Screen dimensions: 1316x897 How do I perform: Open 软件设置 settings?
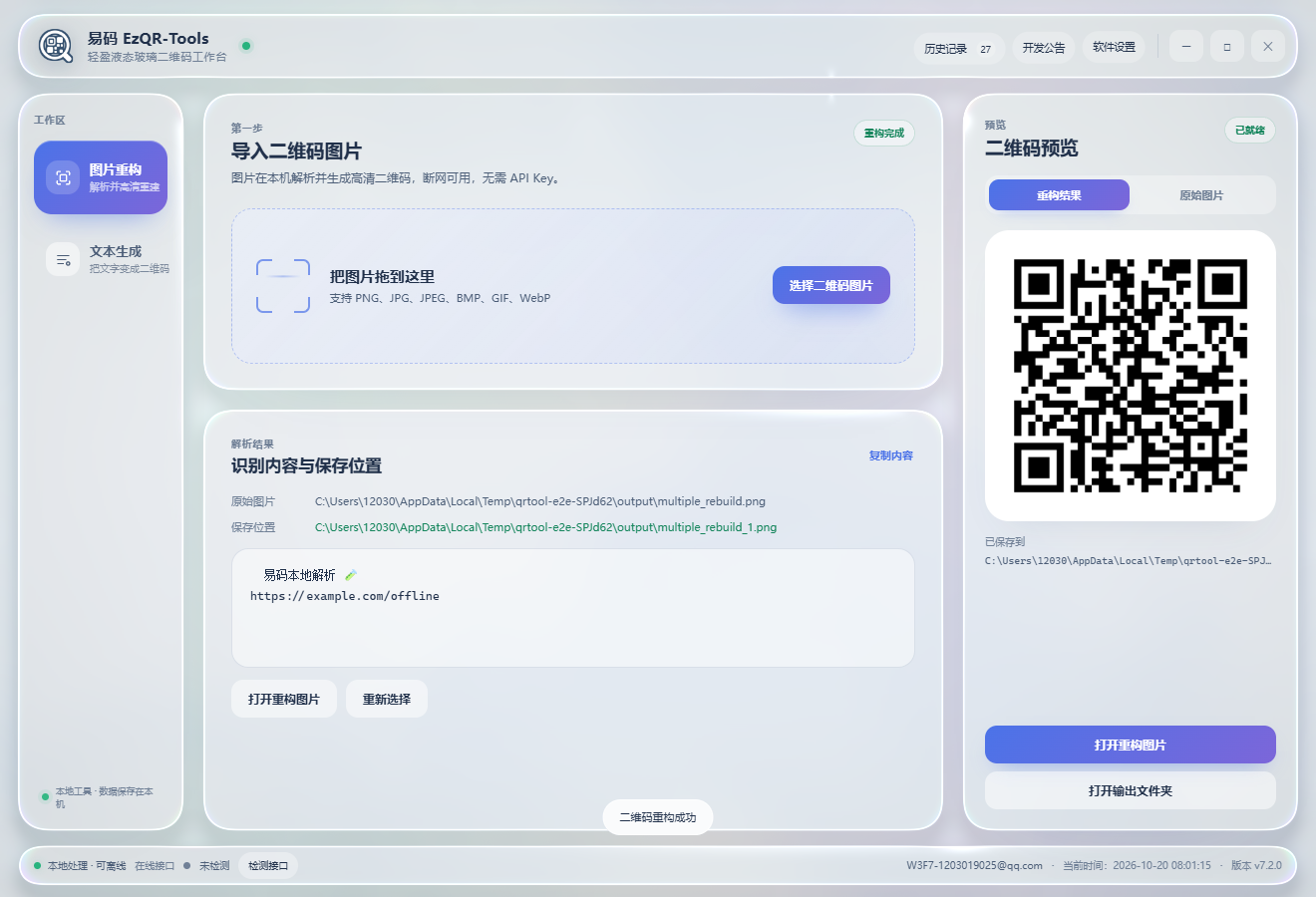coord(1114,48)
